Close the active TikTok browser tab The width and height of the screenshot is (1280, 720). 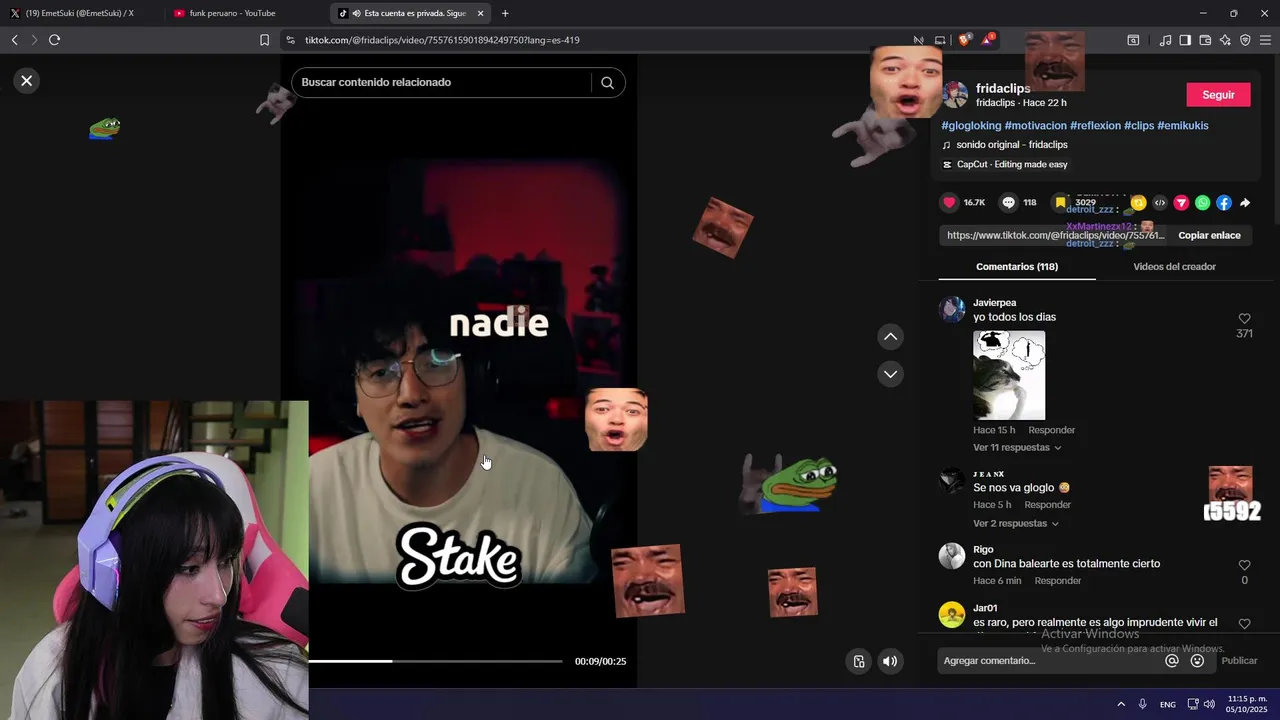pos(480,13)
